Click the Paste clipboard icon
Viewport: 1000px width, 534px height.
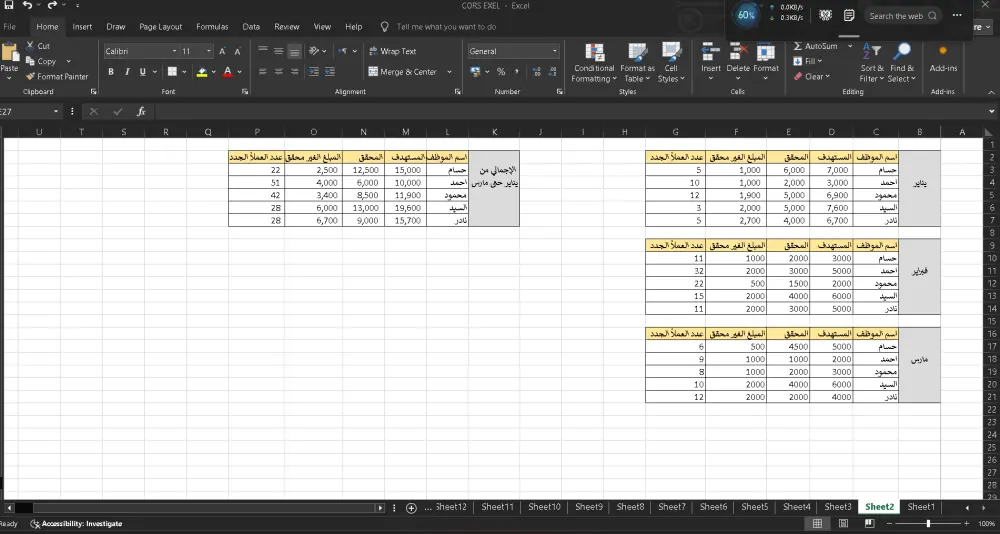tap(10, 52)
